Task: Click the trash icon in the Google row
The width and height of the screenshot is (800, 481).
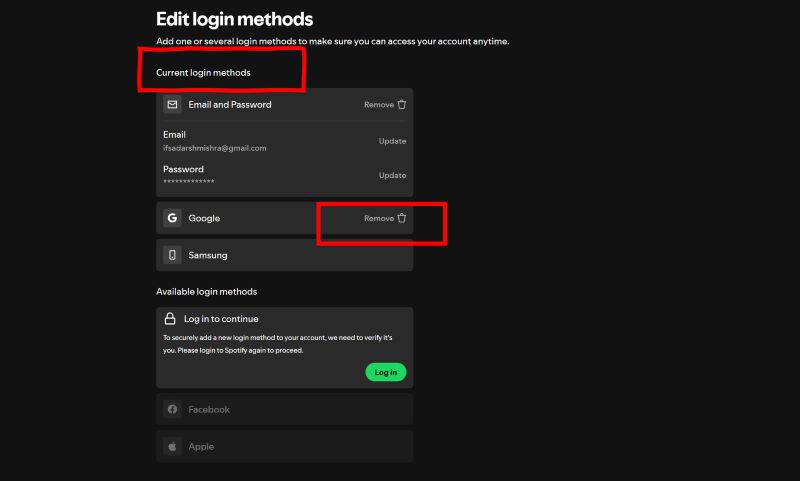Action: [x=402, y=218]
